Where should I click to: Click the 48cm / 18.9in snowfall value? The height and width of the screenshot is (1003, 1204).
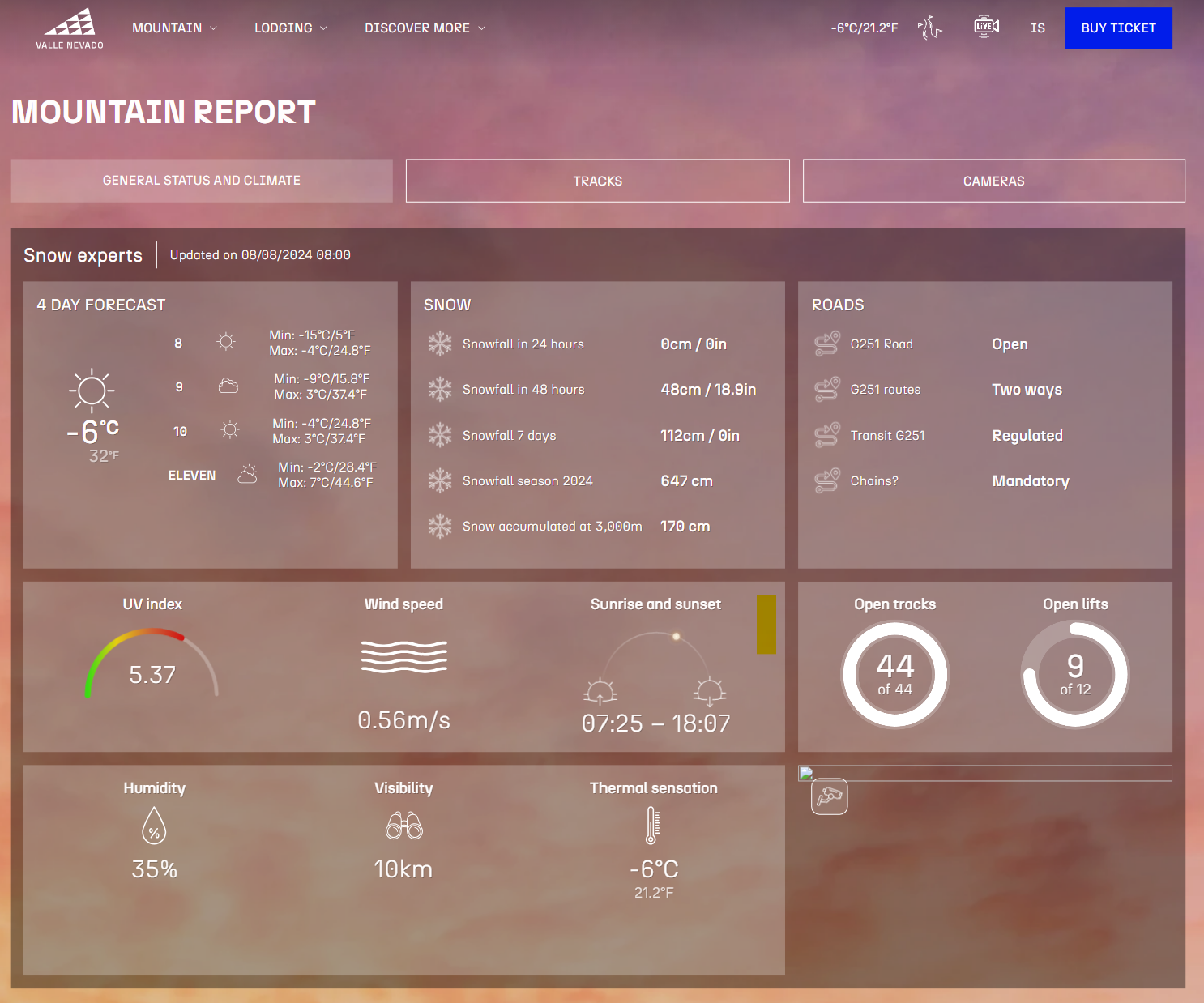pos(708,390)
